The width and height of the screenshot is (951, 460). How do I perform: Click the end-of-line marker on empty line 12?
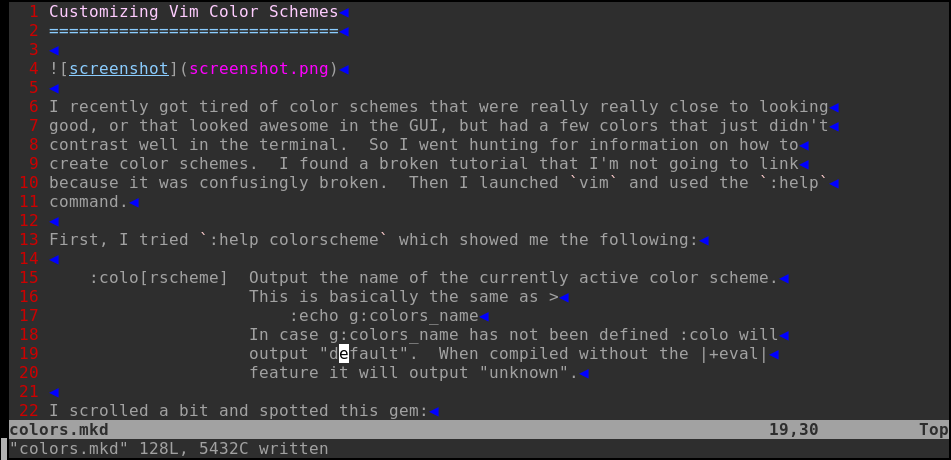[54, 220]
